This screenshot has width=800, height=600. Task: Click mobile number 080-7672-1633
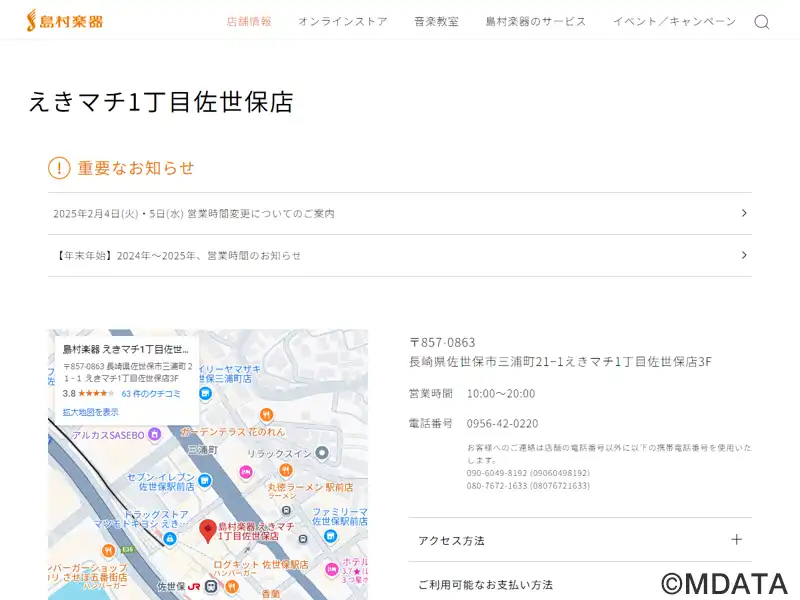528,486
